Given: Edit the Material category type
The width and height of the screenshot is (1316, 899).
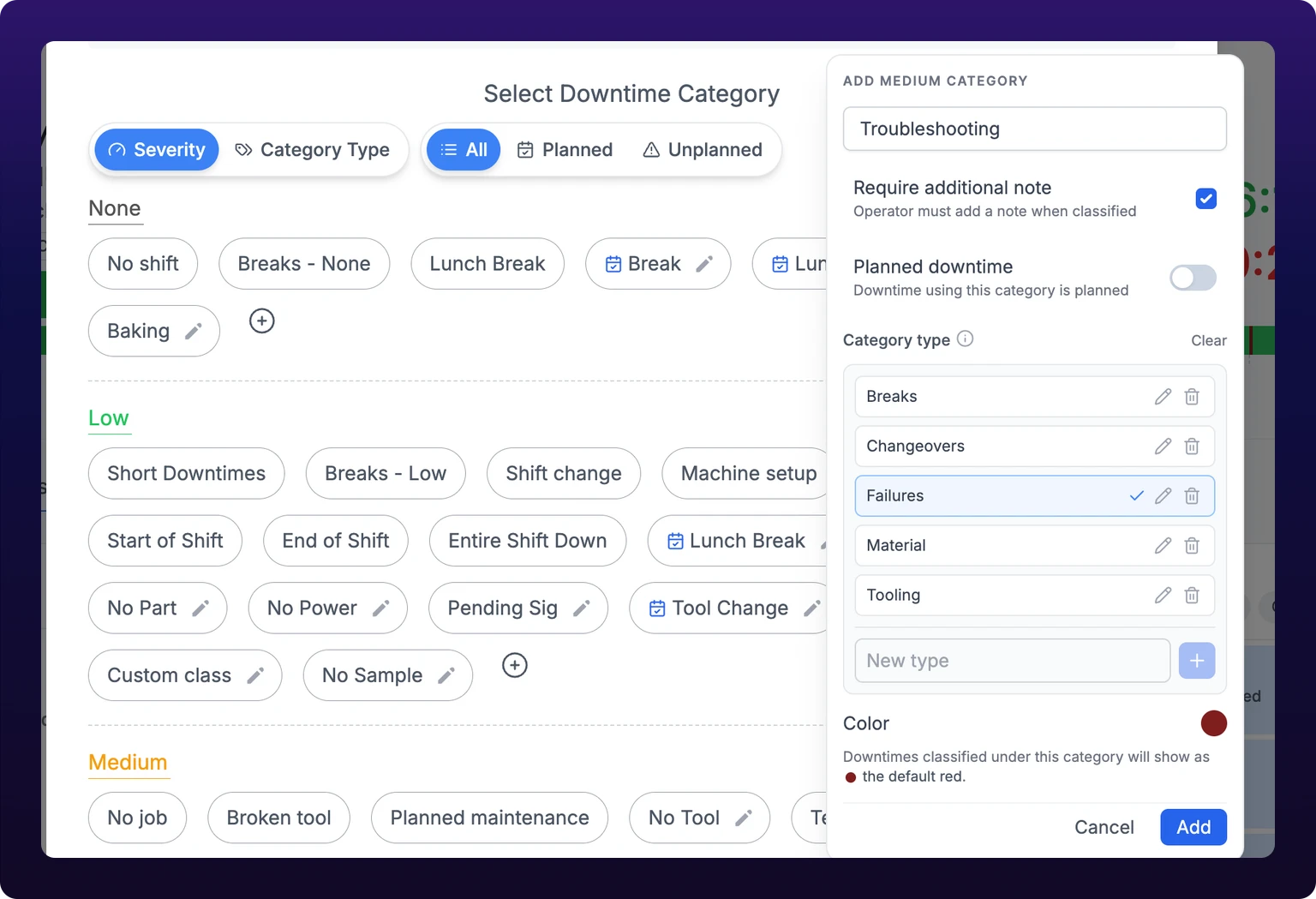Looking at the screenshot, I should tap(1163, 546).
